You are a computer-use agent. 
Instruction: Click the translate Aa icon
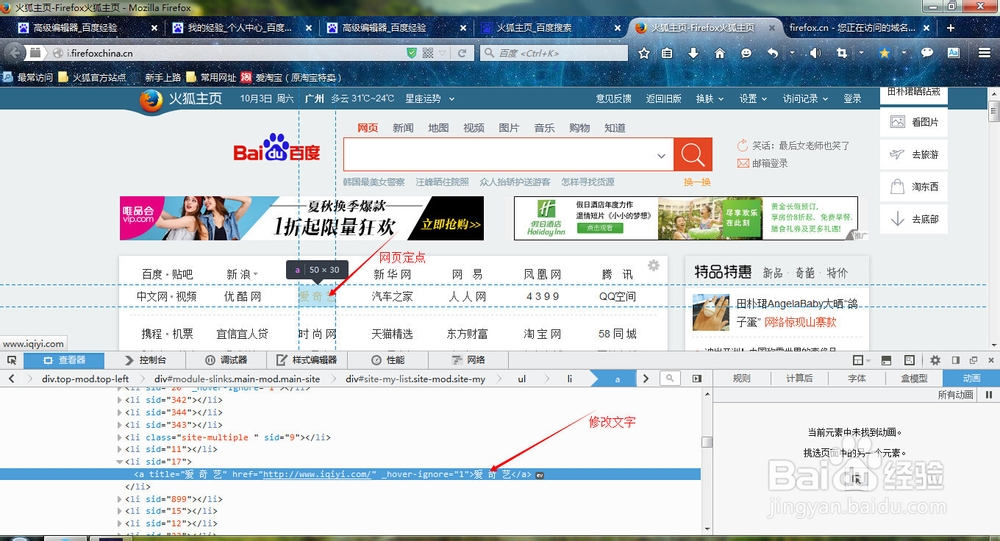953,53
